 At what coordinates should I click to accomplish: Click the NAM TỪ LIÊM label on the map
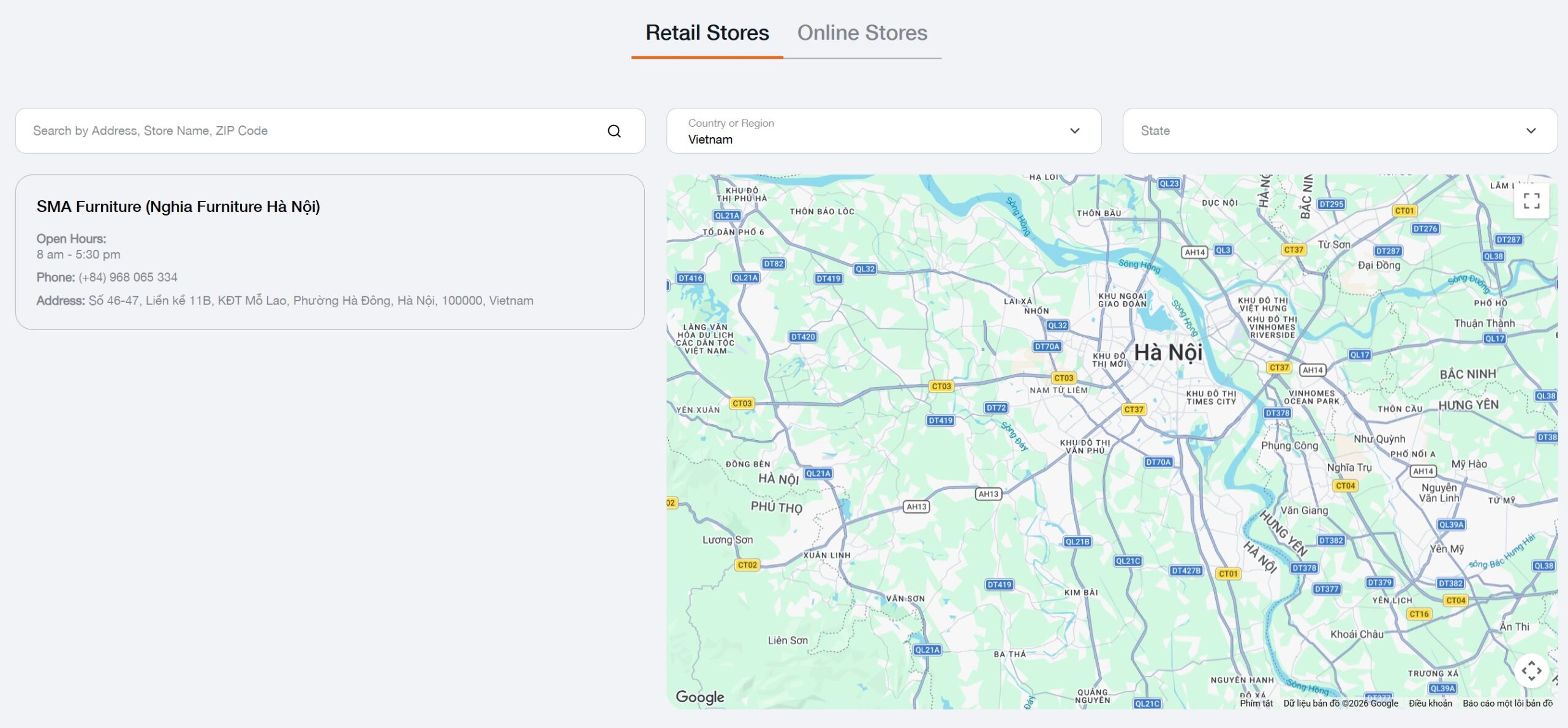[x=1058, y=390]
